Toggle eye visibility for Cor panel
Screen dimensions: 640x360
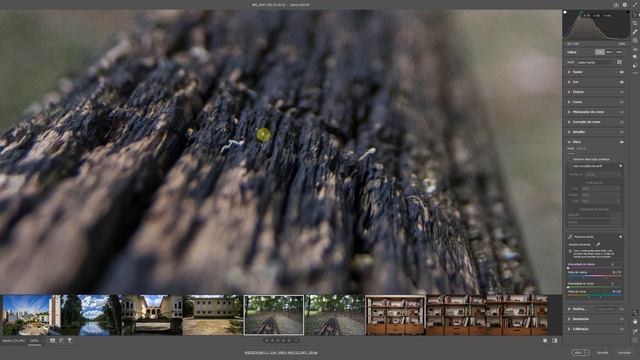[621, 82]
